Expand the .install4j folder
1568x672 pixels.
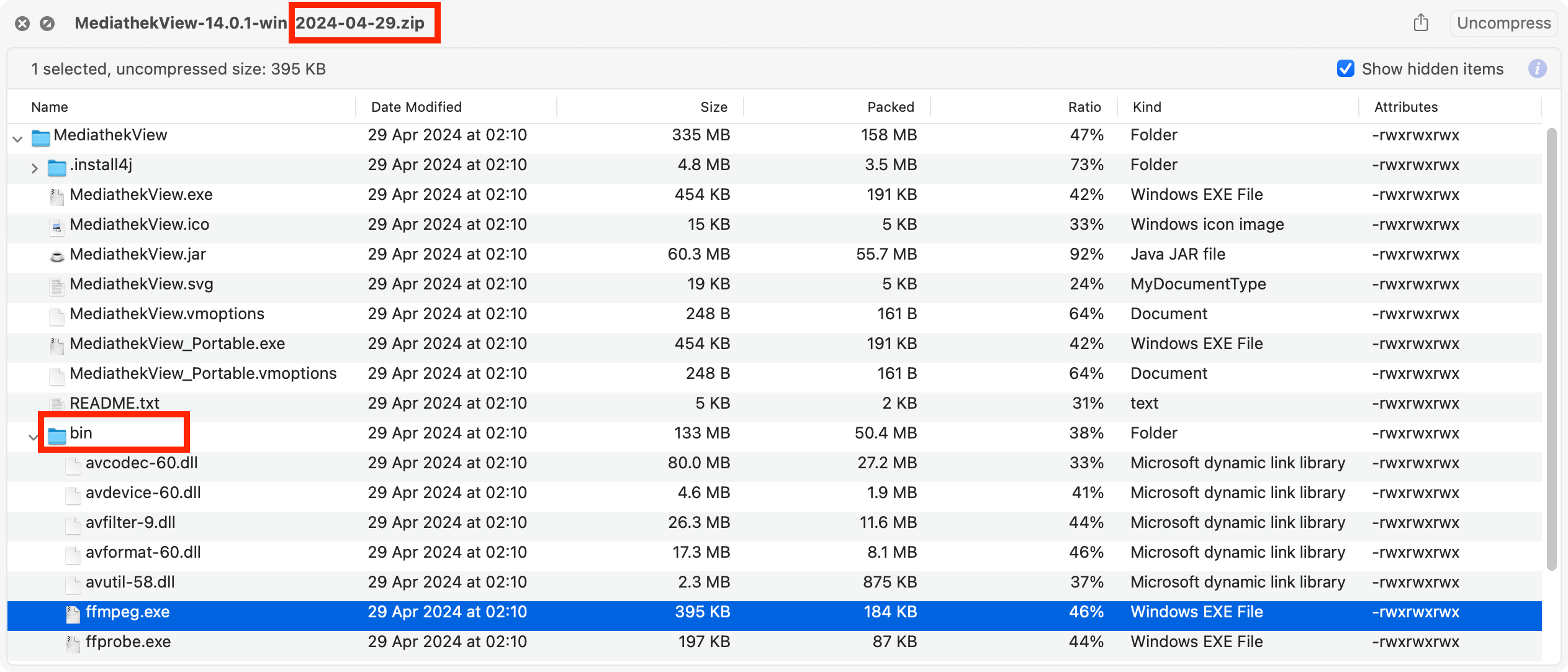pos(35,168)
